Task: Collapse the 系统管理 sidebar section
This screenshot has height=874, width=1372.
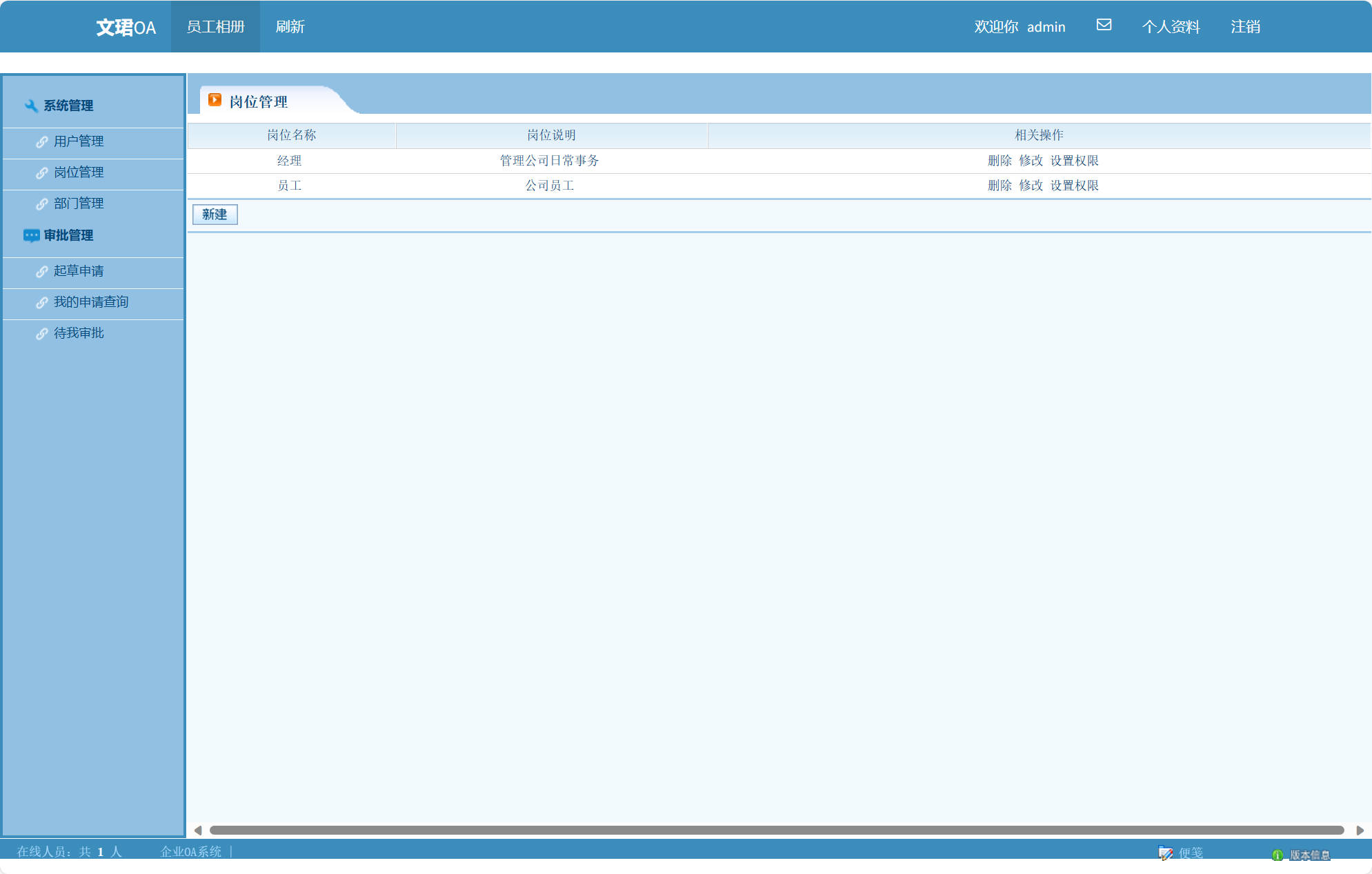Action: (68, 106)
